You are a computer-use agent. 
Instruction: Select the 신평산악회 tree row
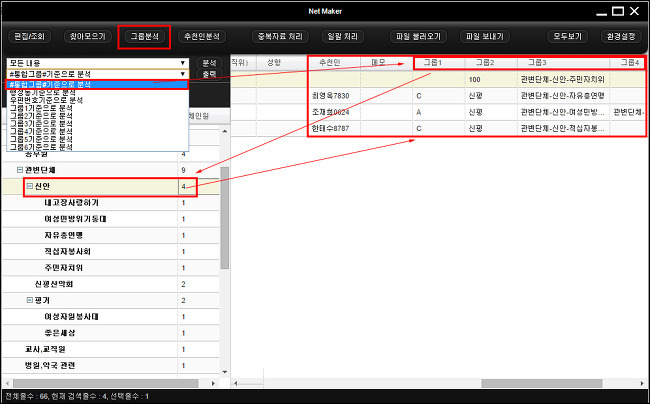click(x=111, y=284)
